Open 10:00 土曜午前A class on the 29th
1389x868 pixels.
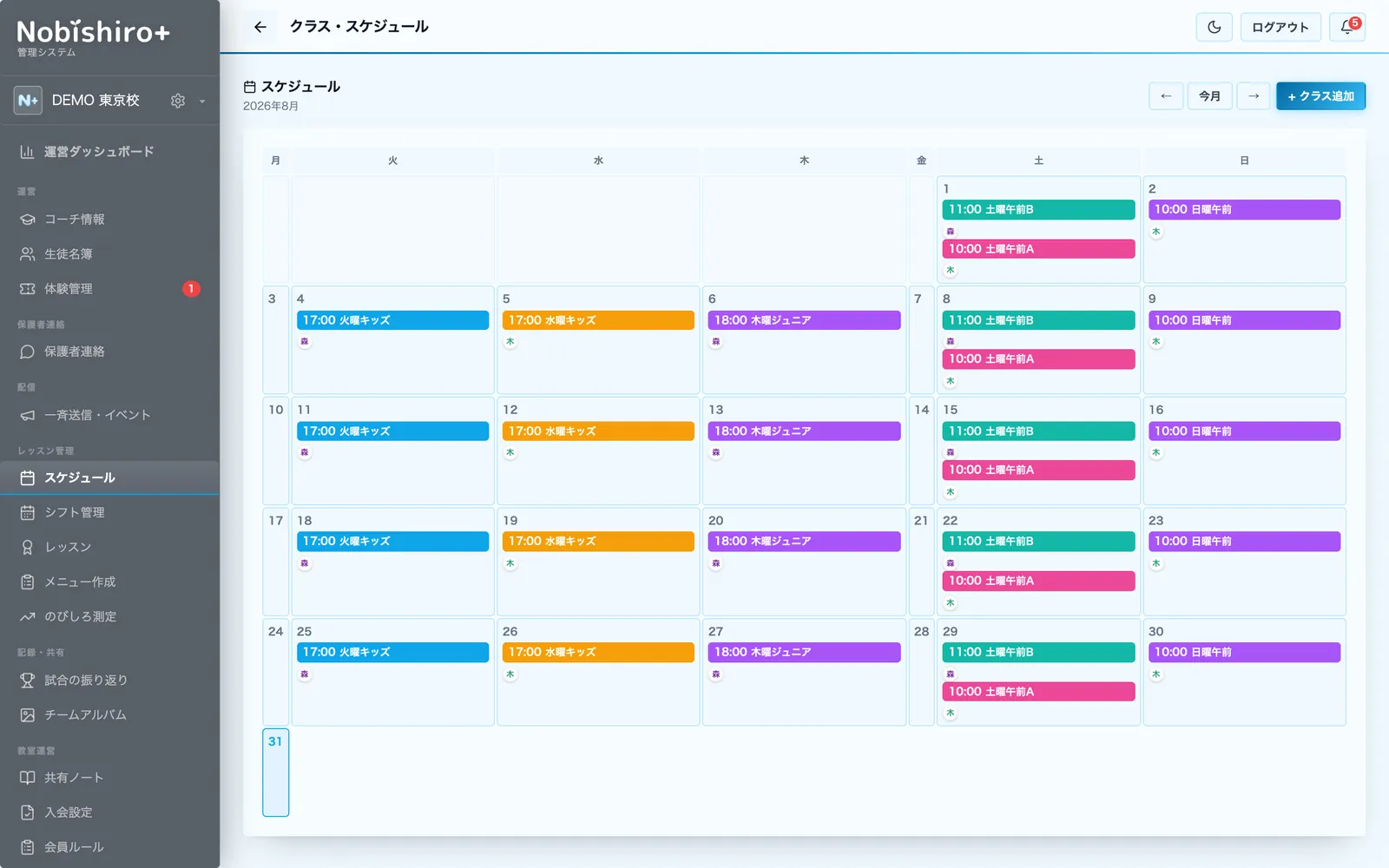click(1038, 692)
